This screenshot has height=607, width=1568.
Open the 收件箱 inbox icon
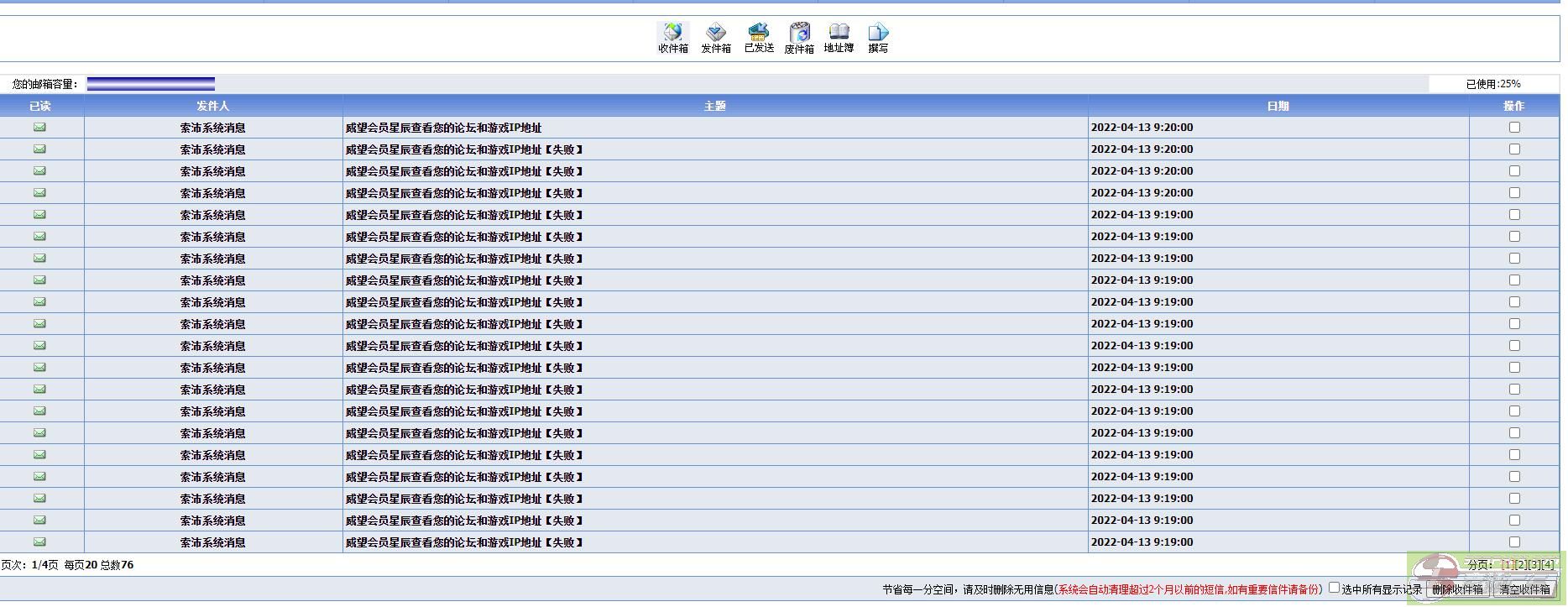click(x=672, y=38)
